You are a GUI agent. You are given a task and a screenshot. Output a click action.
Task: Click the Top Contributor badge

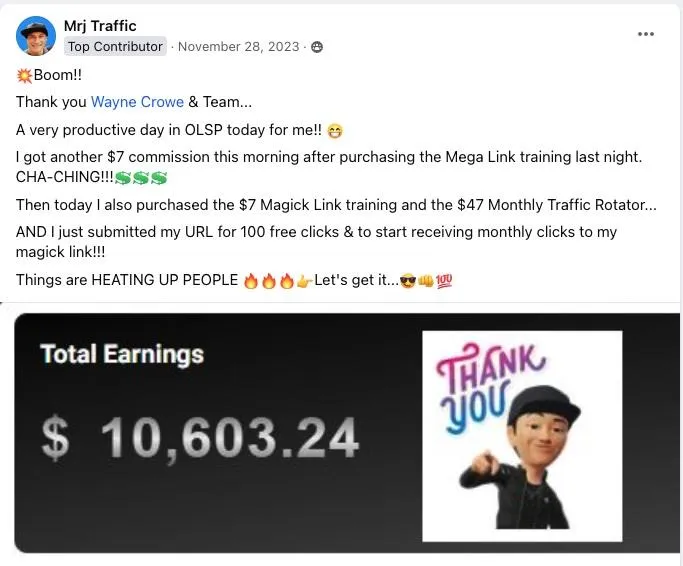(x=115, y=46)
